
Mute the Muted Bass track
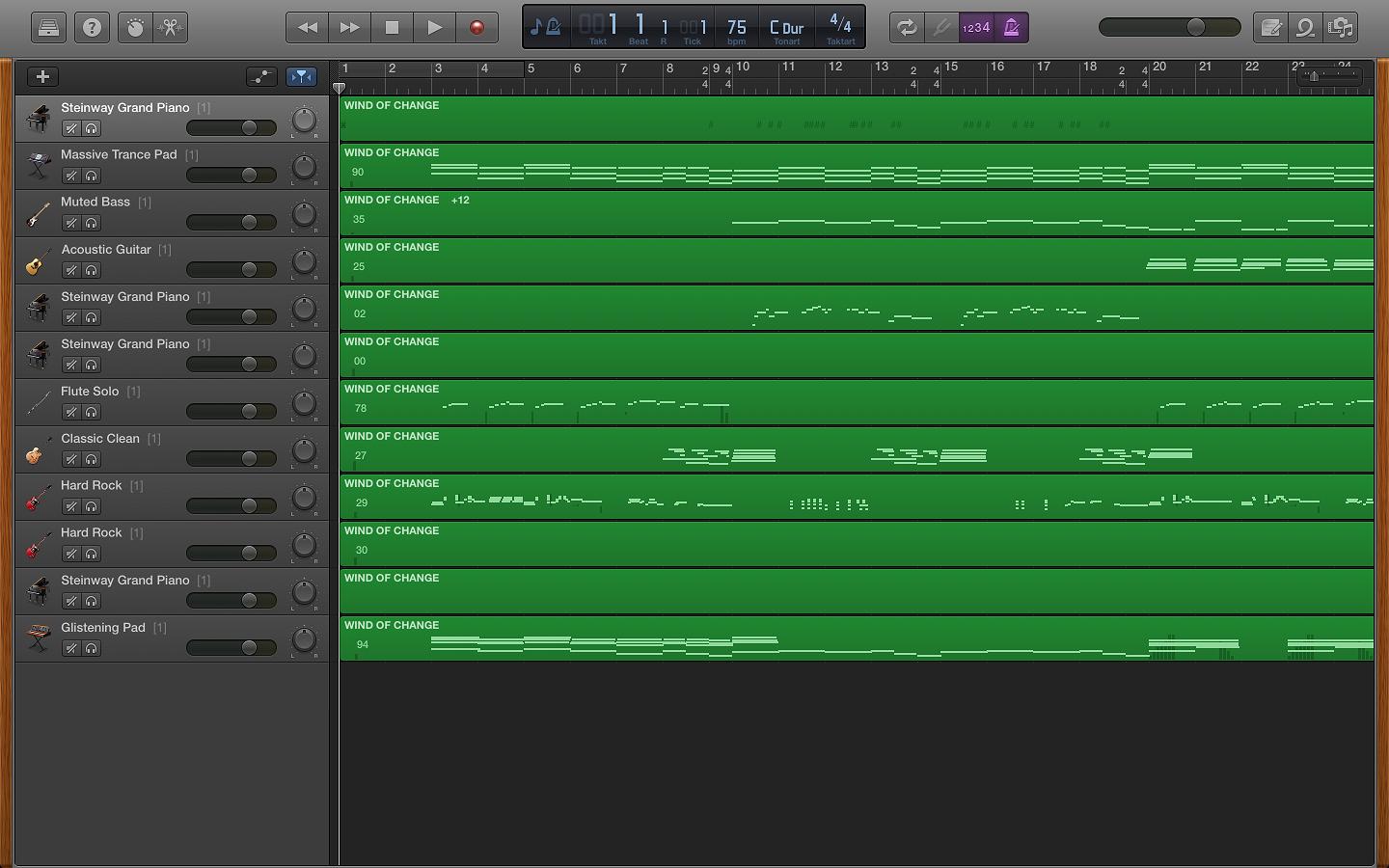click(x=71, y=223)
